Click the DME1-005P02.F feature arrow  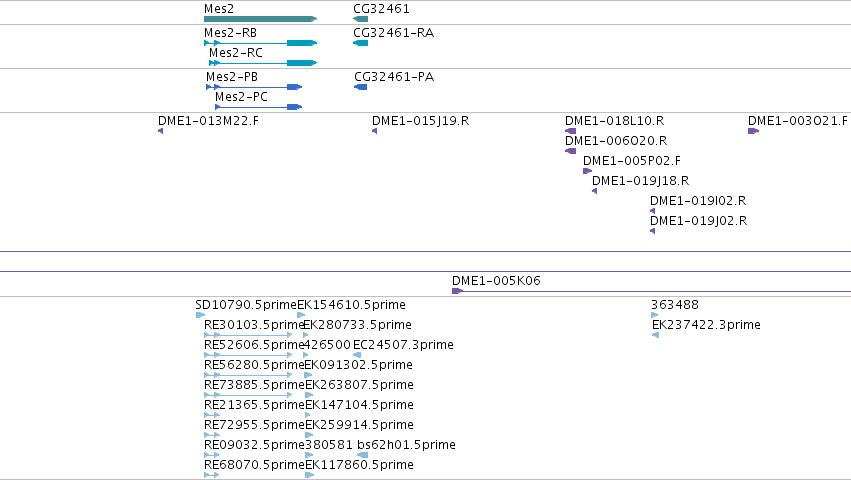point(587,171)
